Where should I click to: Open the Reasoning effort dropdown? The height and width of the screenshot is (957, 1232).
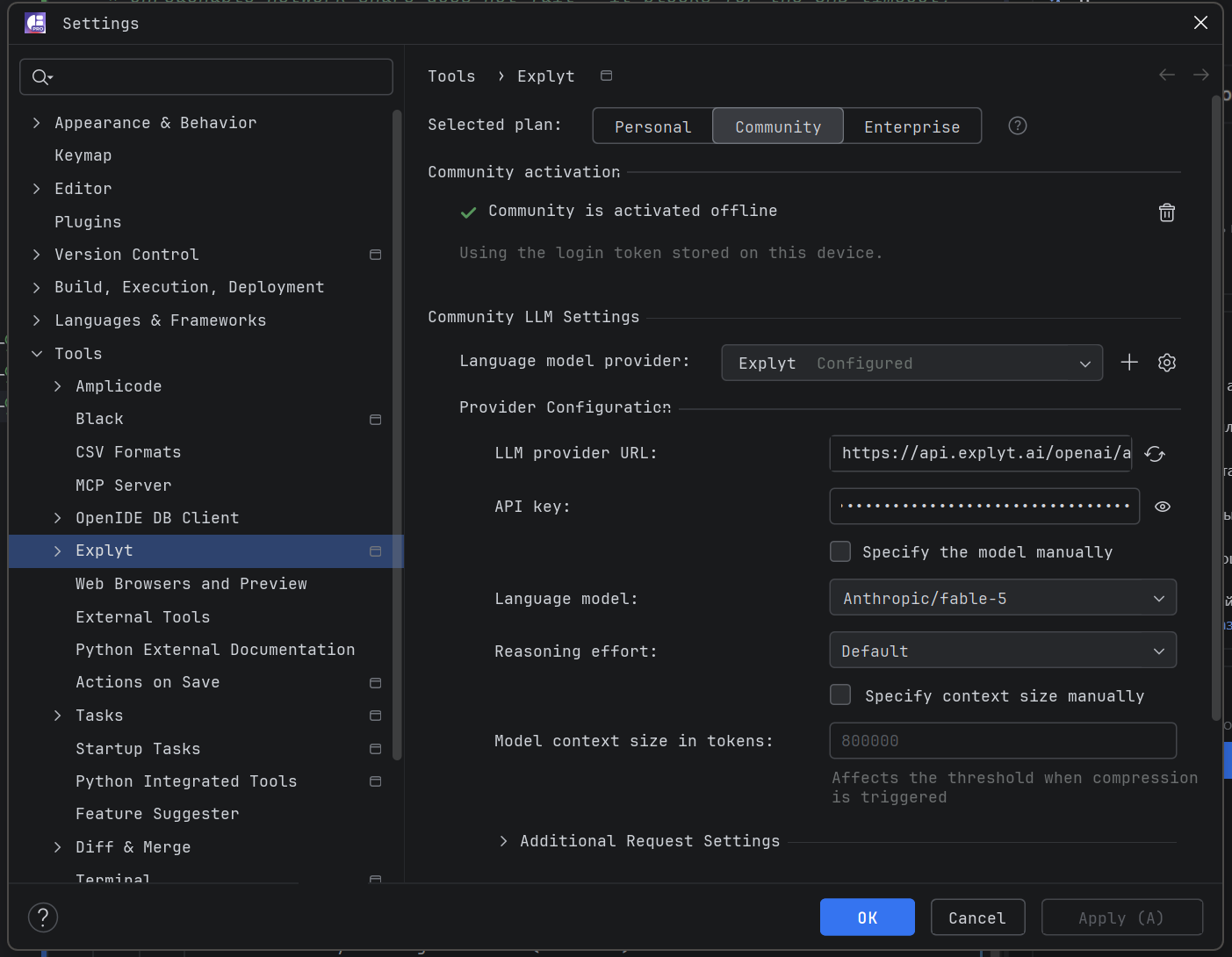pos(1003,651)
